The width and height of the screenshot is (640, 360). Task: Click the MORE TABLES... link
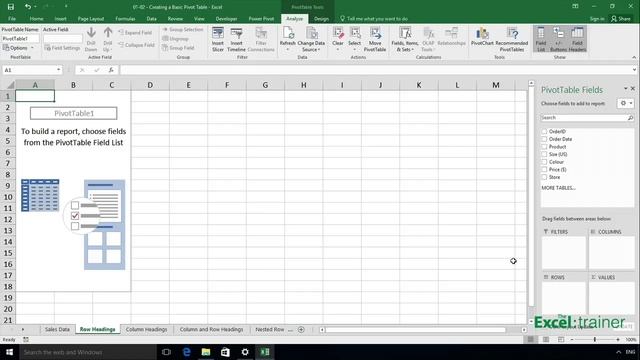(x=558, y=188)
